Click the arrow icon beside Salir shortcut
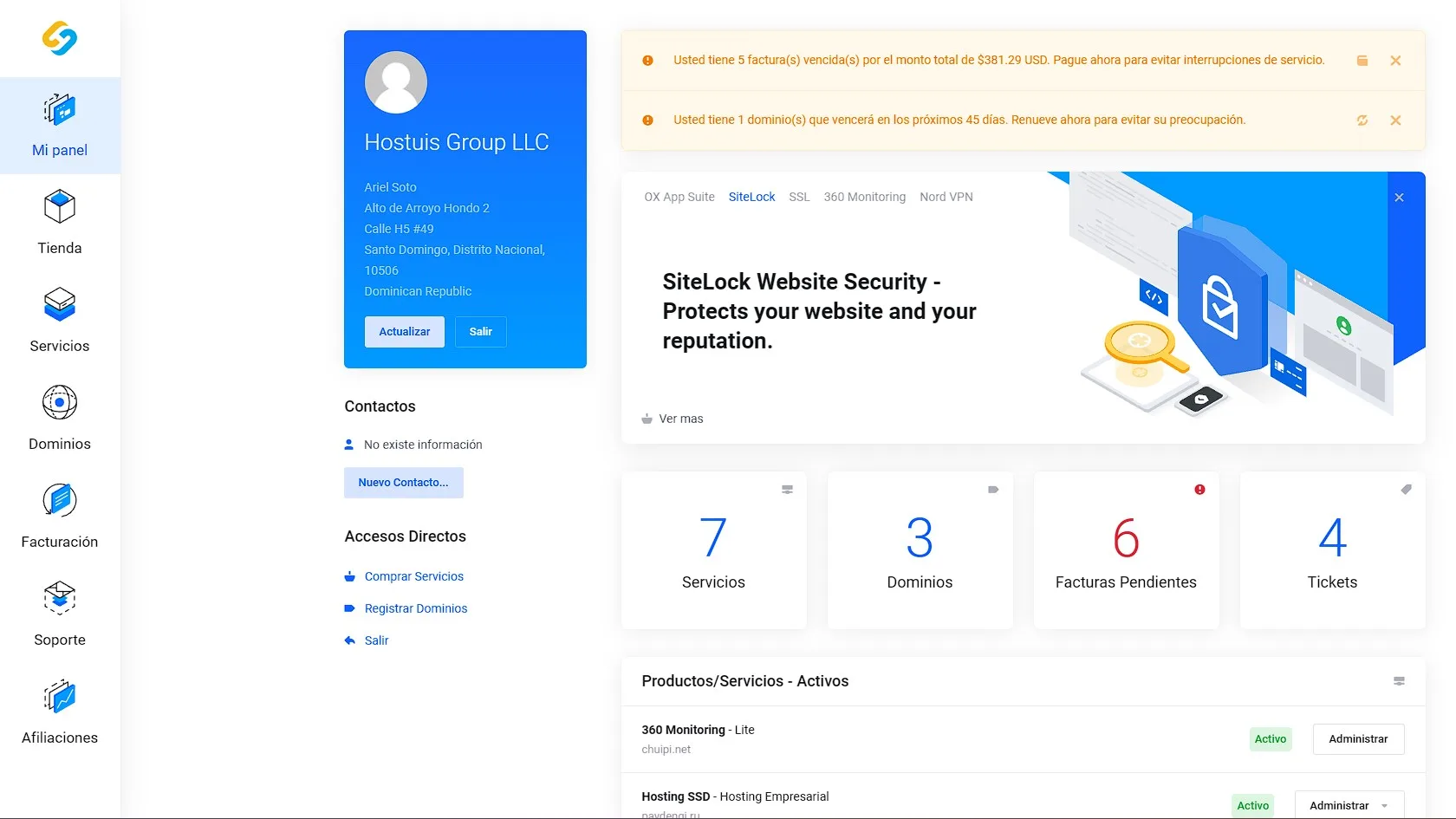This screenshot has height=819, width=1456. (349, 640)
